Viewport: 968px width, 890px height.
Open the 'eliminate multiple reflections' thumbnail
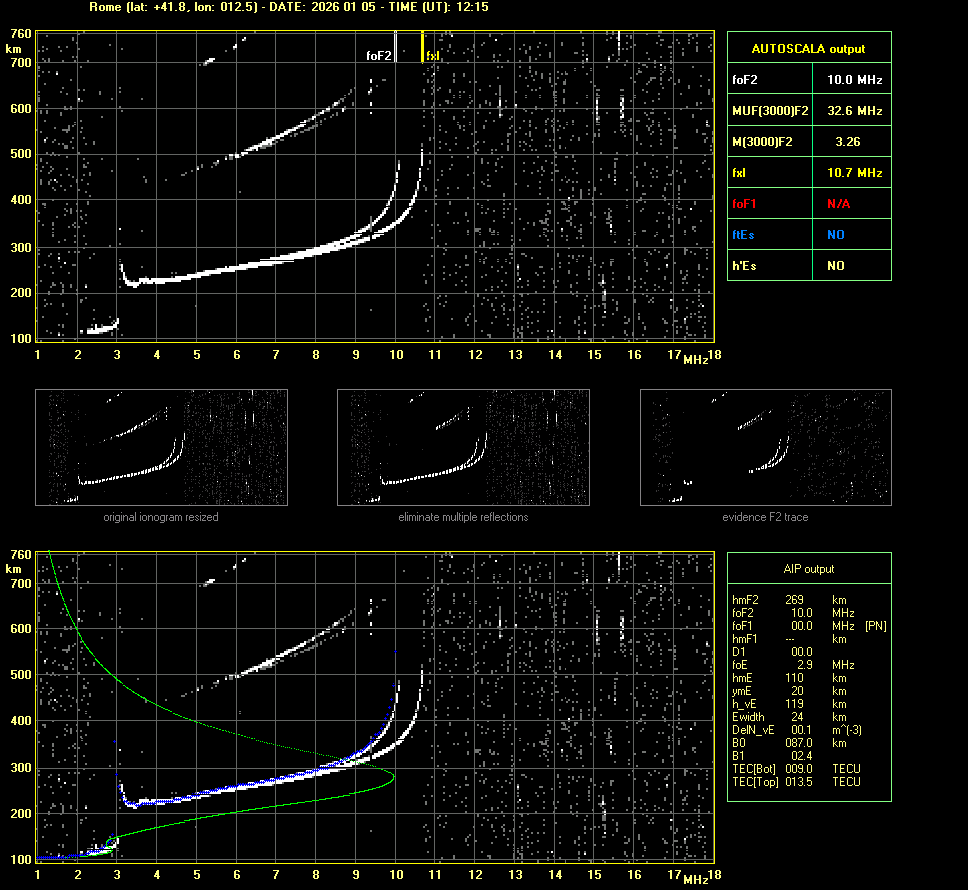(x=463, y=446)
